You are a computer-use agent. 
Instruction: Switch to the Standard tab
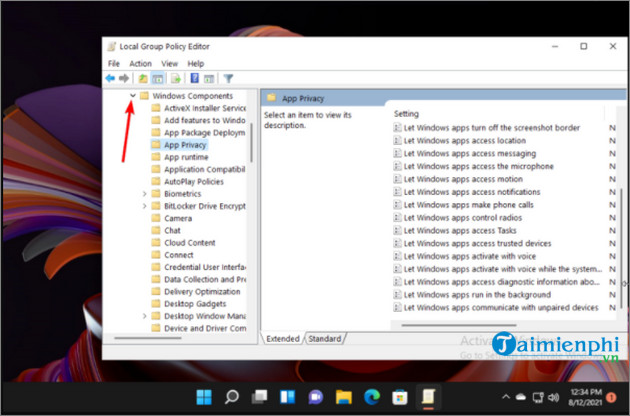point(324,339)
